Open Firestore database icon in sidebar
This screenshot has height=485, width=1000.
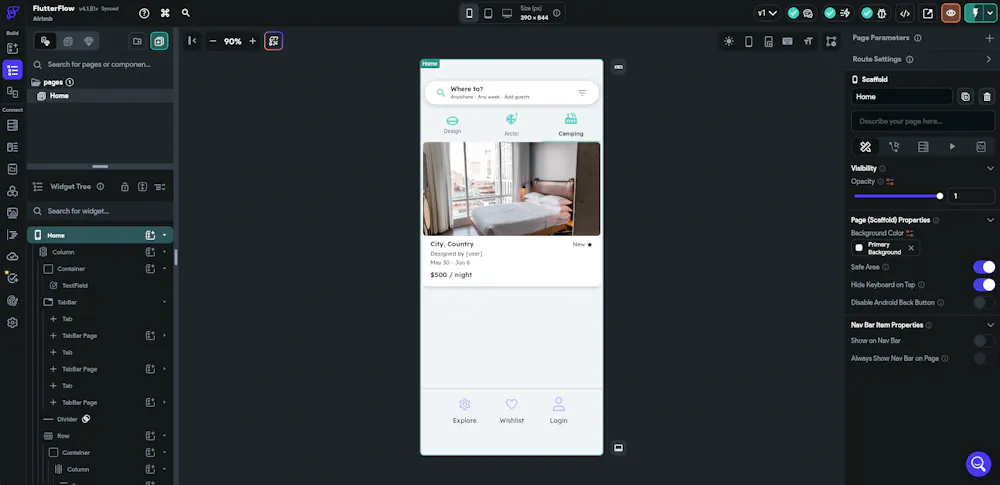tap(12, 125)
